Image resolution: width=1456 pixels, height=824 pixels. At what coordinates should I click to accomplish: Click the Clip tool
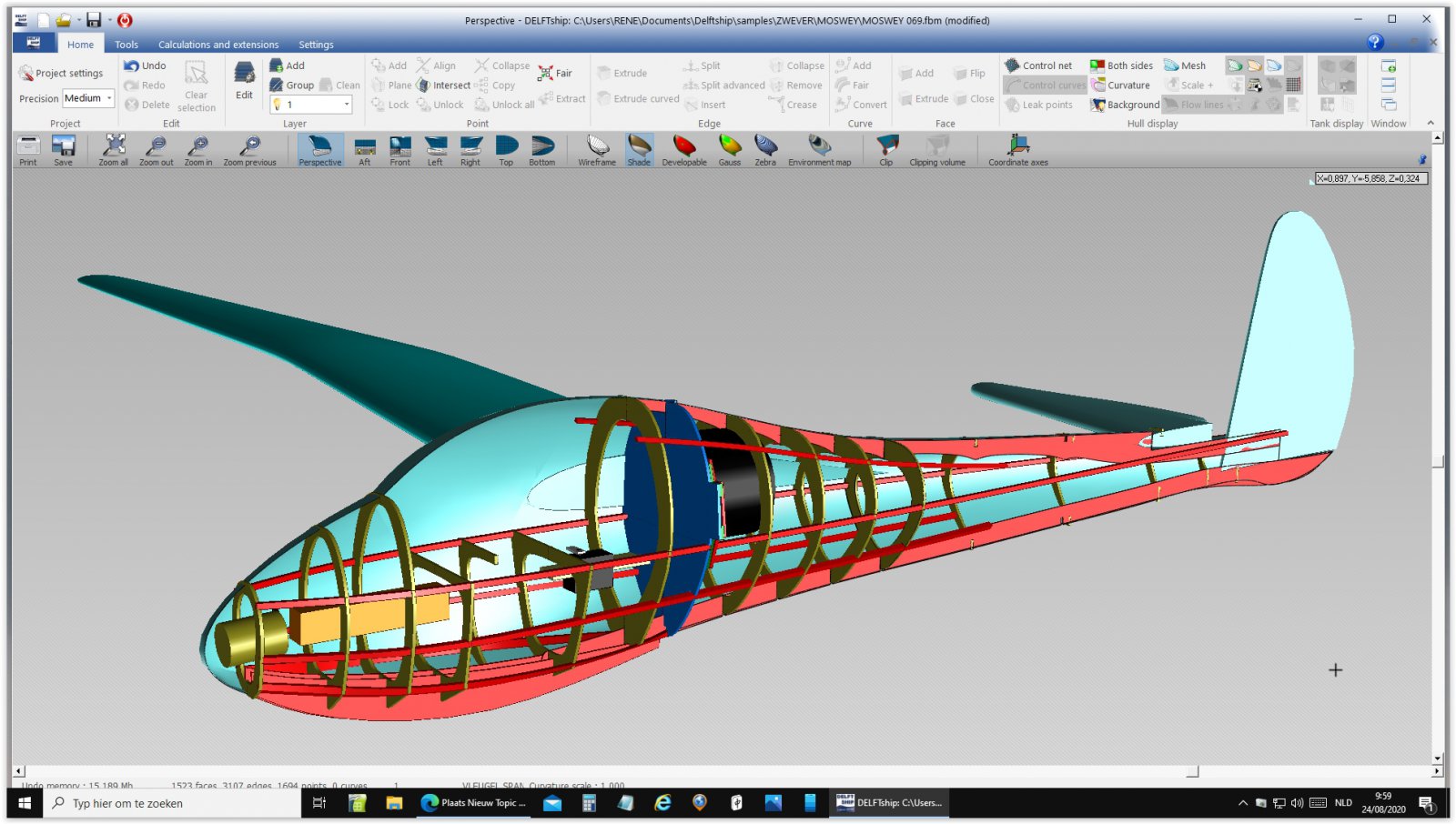pos(886,150)
